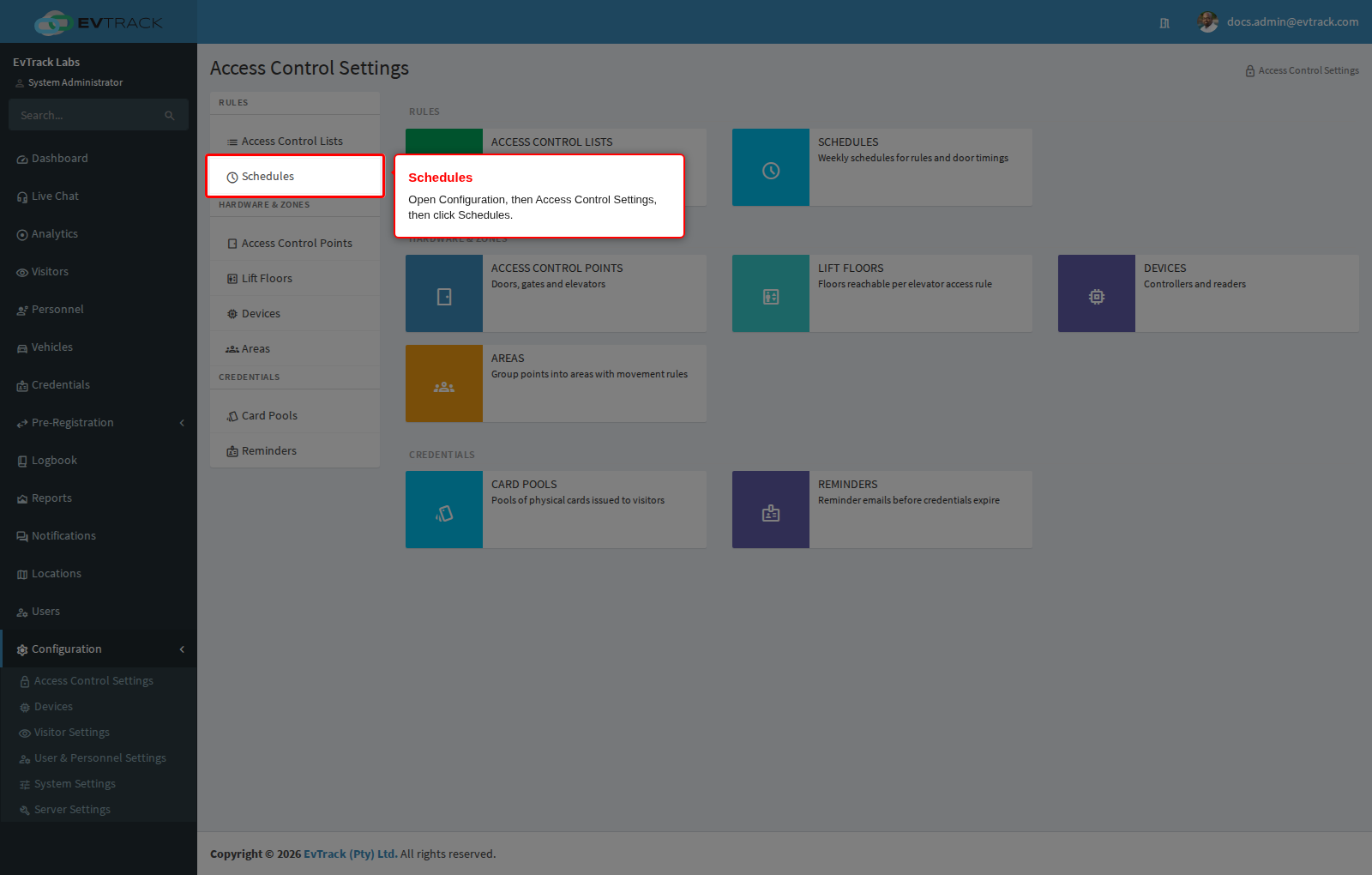Click the Lift Floors teal tile icon
1372x875 pixels.
(771, 297)
